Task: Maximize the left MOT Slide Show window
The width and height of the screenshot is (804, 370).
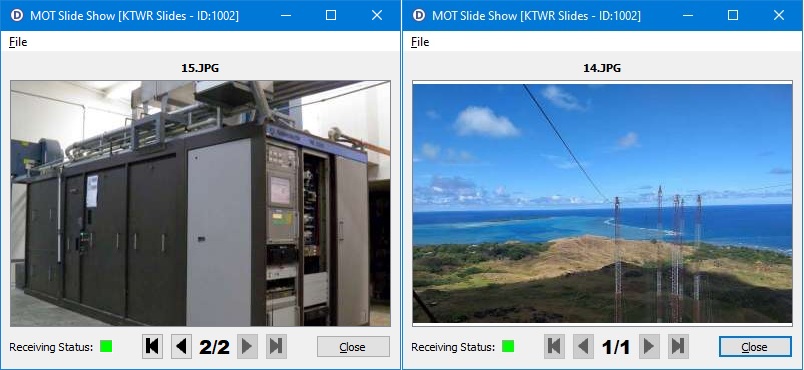Action: (331, 15)
